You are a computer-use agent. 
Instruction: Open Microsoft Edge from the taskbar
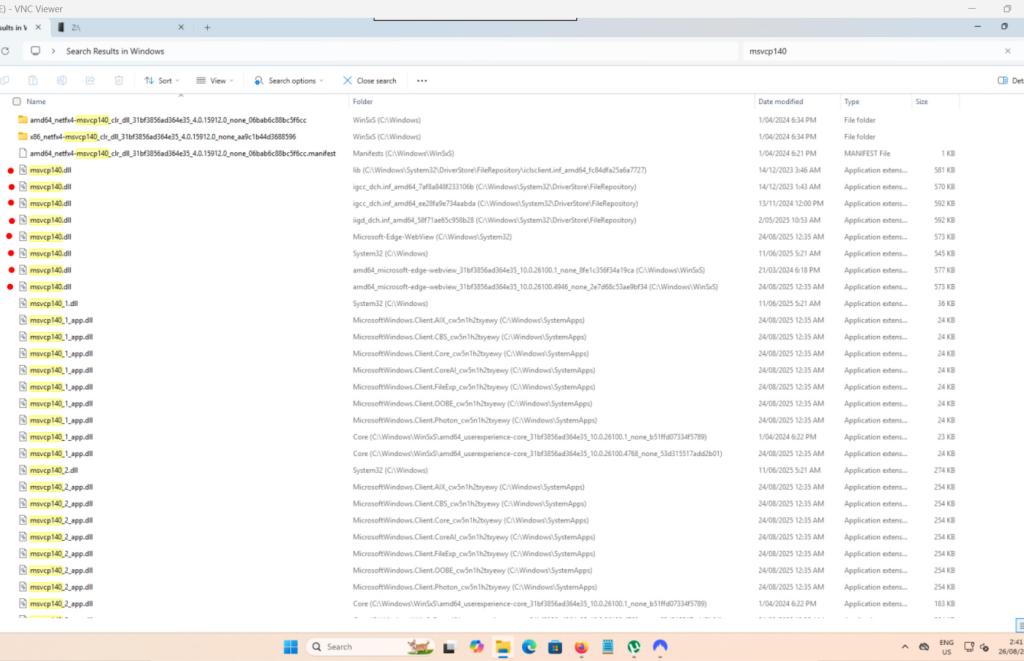coord(530,647)
